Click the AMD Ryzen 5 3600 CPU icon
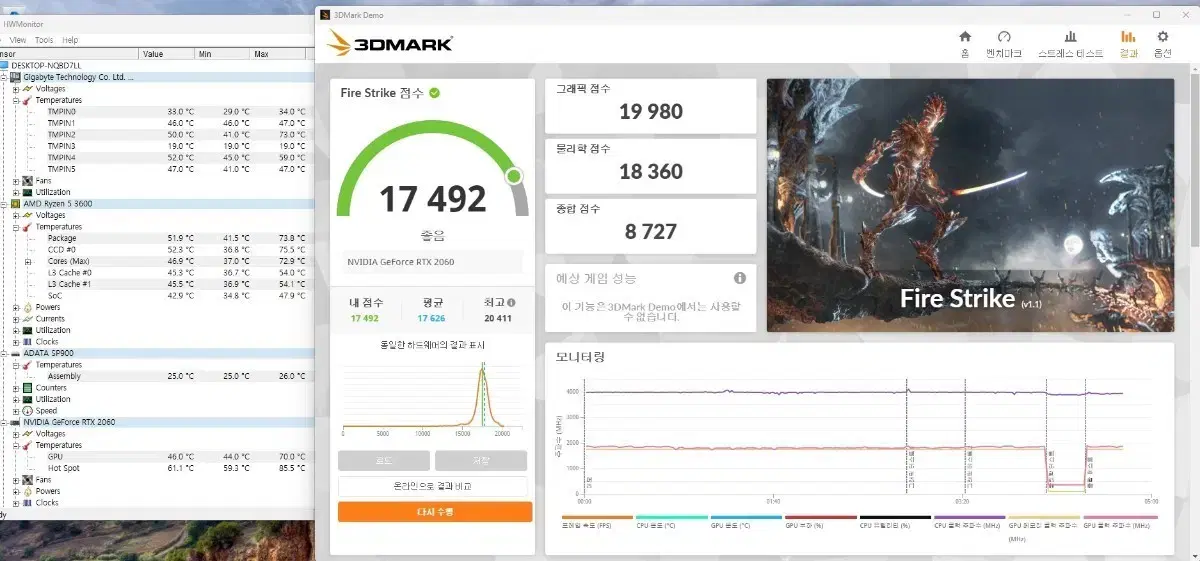This screenshot has width=1200, height=561. [x=15, y=203]
